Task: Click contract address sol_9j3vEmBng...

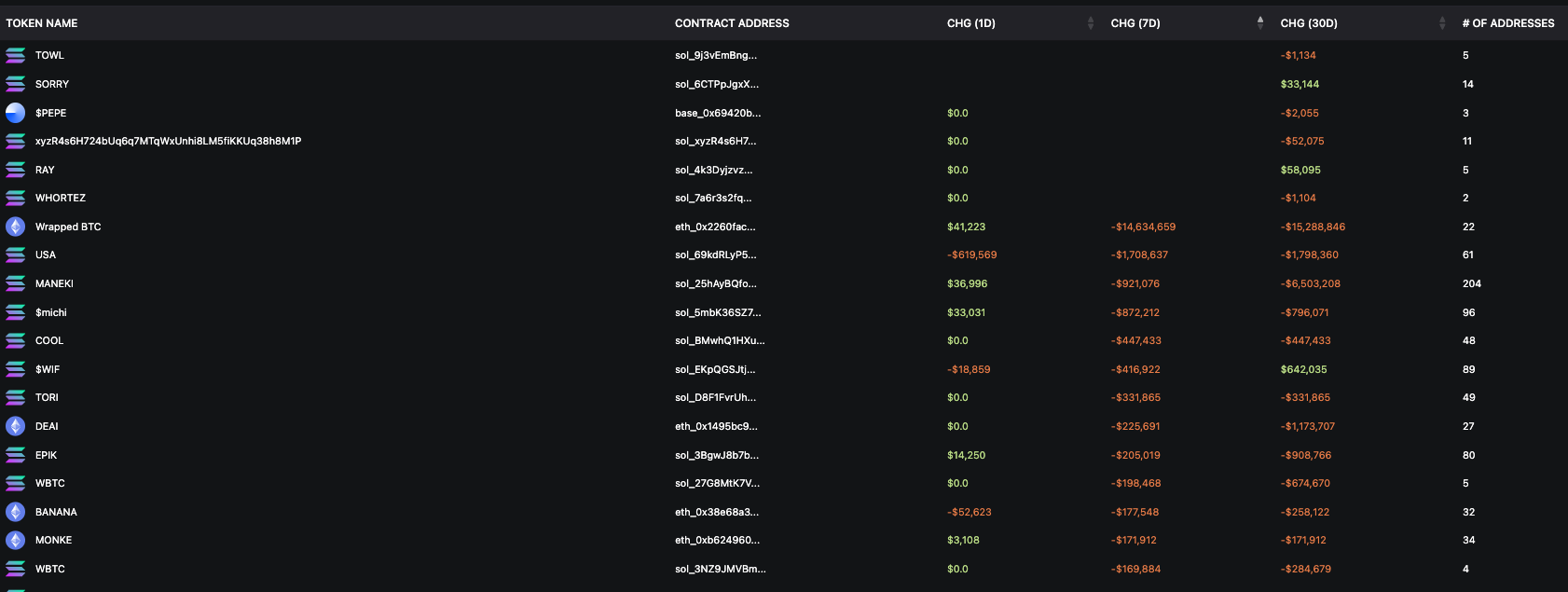Action: click(716, 56)
